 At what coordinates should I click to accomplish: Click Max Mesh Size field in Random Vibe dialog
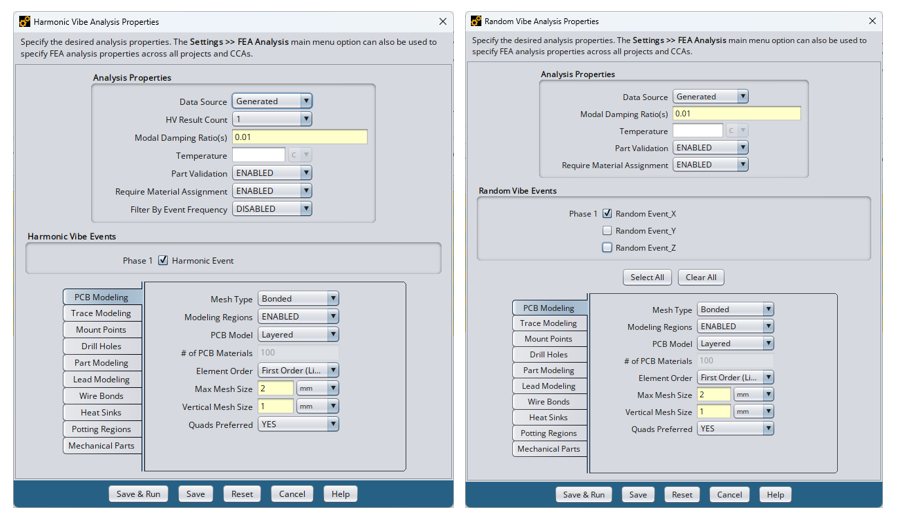[714, 395]
